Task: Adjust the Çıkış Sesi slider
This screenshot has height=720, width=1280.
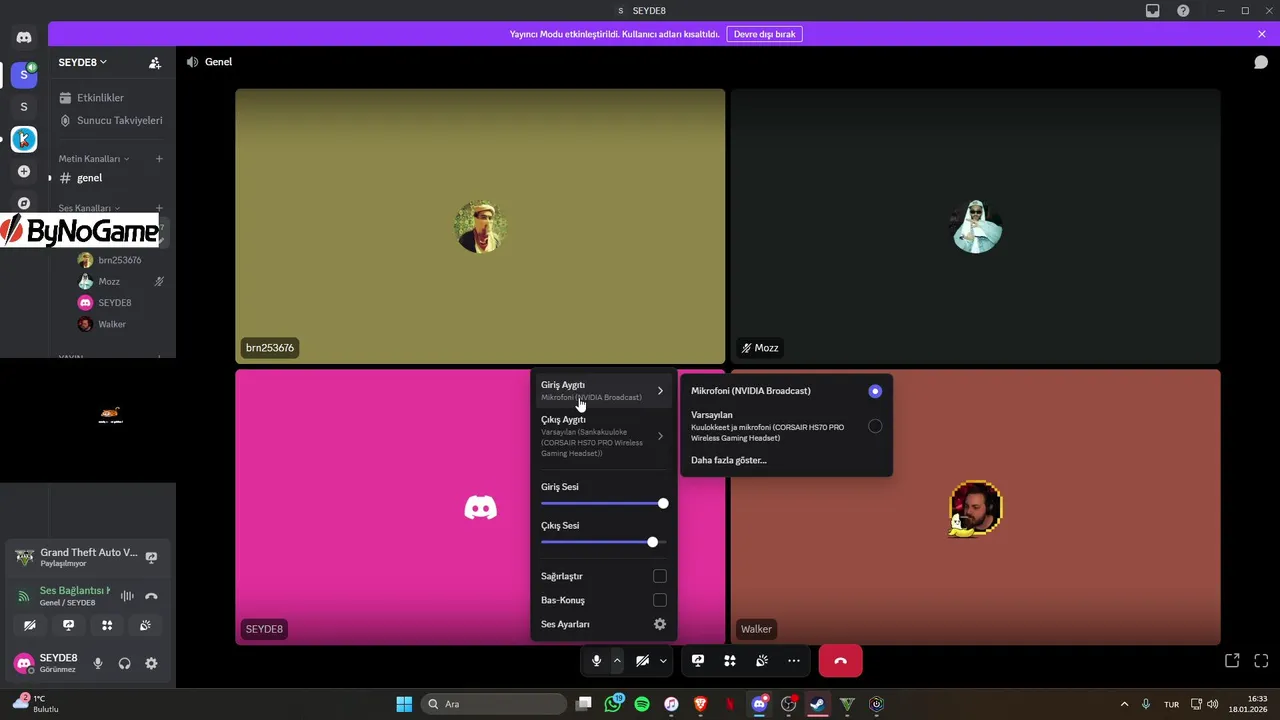Action: [604, 542]
